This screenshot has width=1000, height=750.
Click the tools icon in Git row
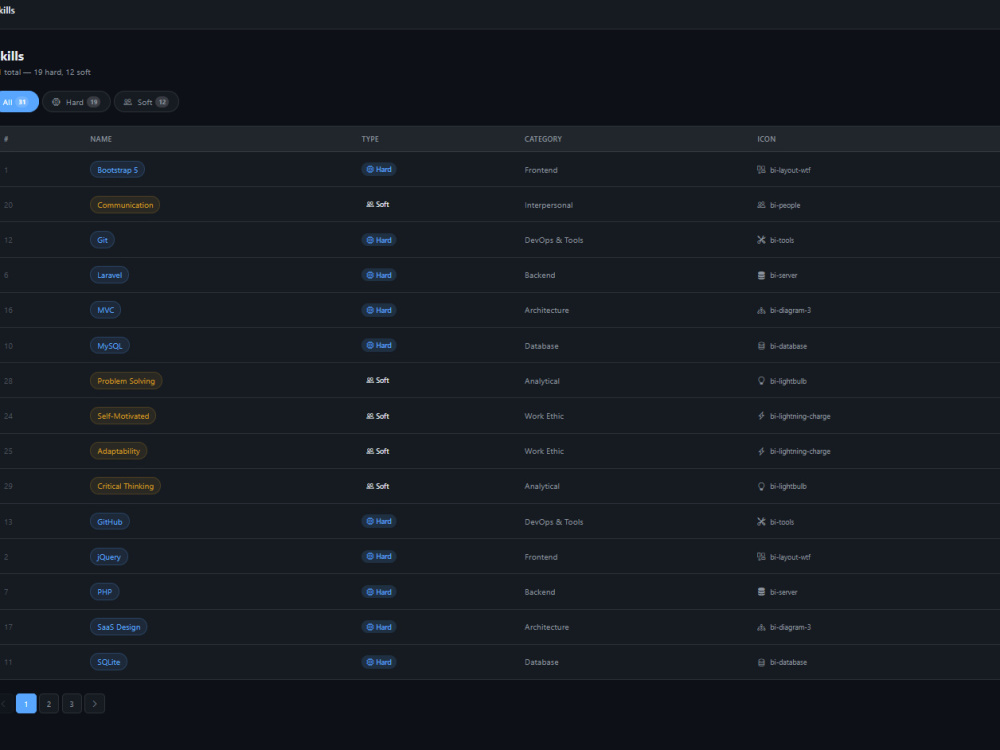(761, 240)
